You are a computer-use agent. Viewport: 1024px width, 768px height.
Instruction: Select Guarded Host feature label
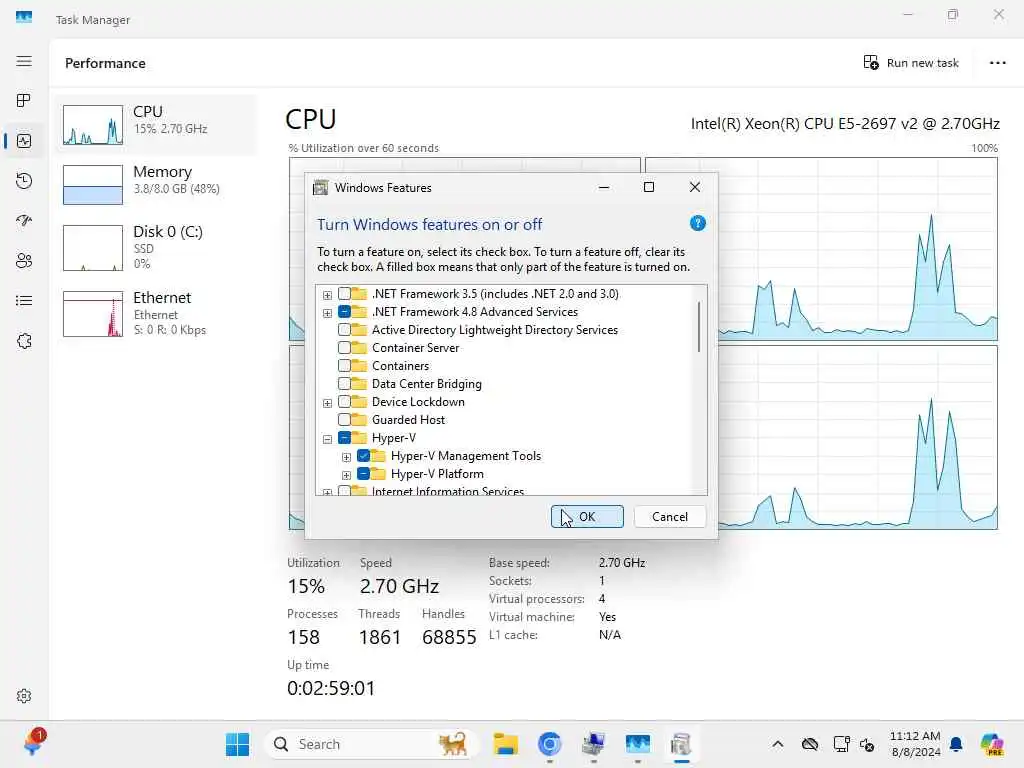coord(408,419)
